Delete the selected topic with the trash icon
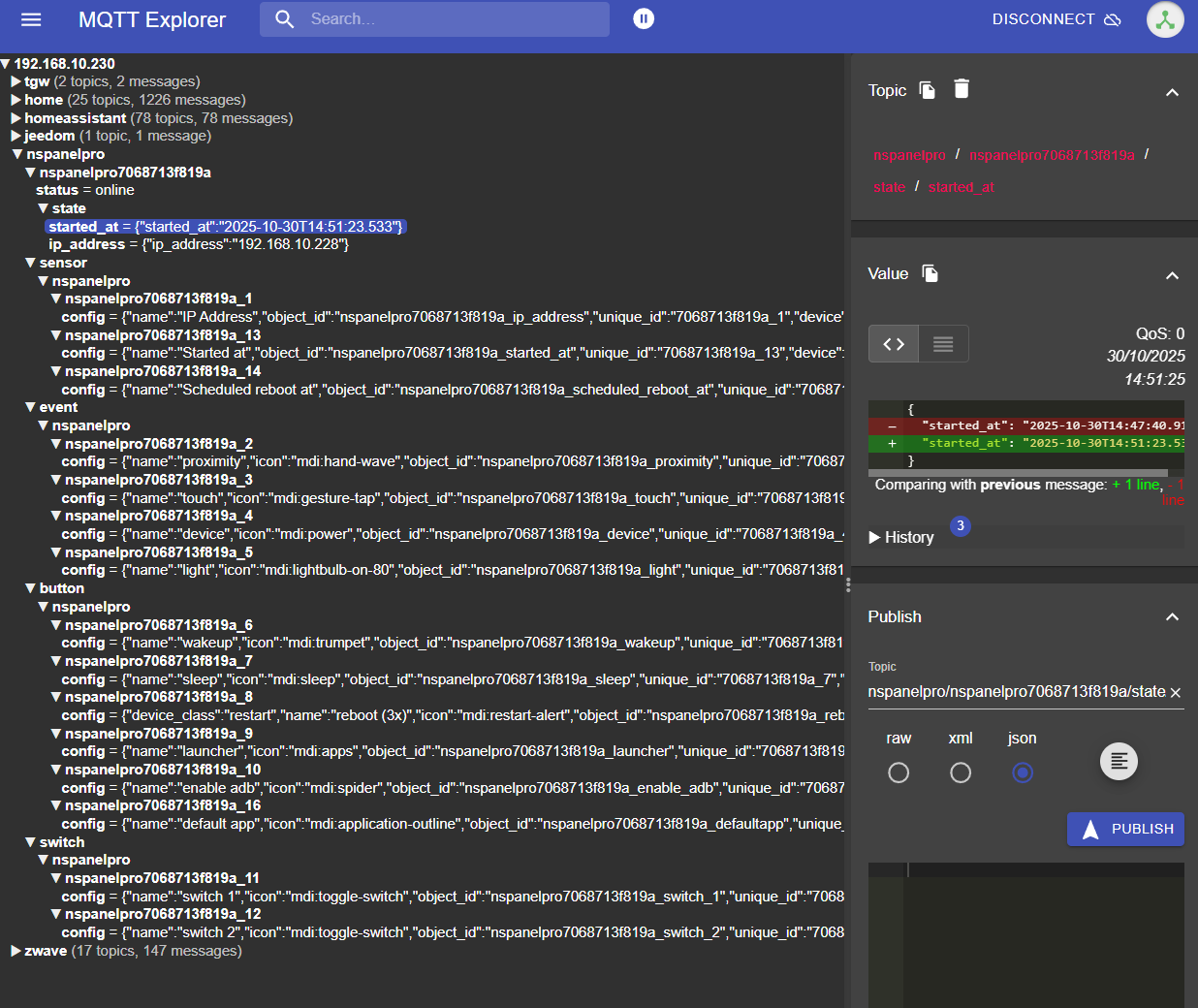The image size is (1198, 1008). pyautogui.click(x=962, y=89)
